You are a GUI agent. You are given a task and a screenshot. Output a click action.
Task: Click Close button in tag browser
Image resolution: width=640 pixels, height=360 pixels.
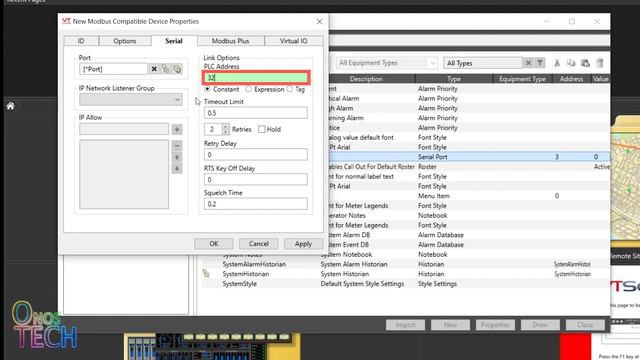pos(585,325)
